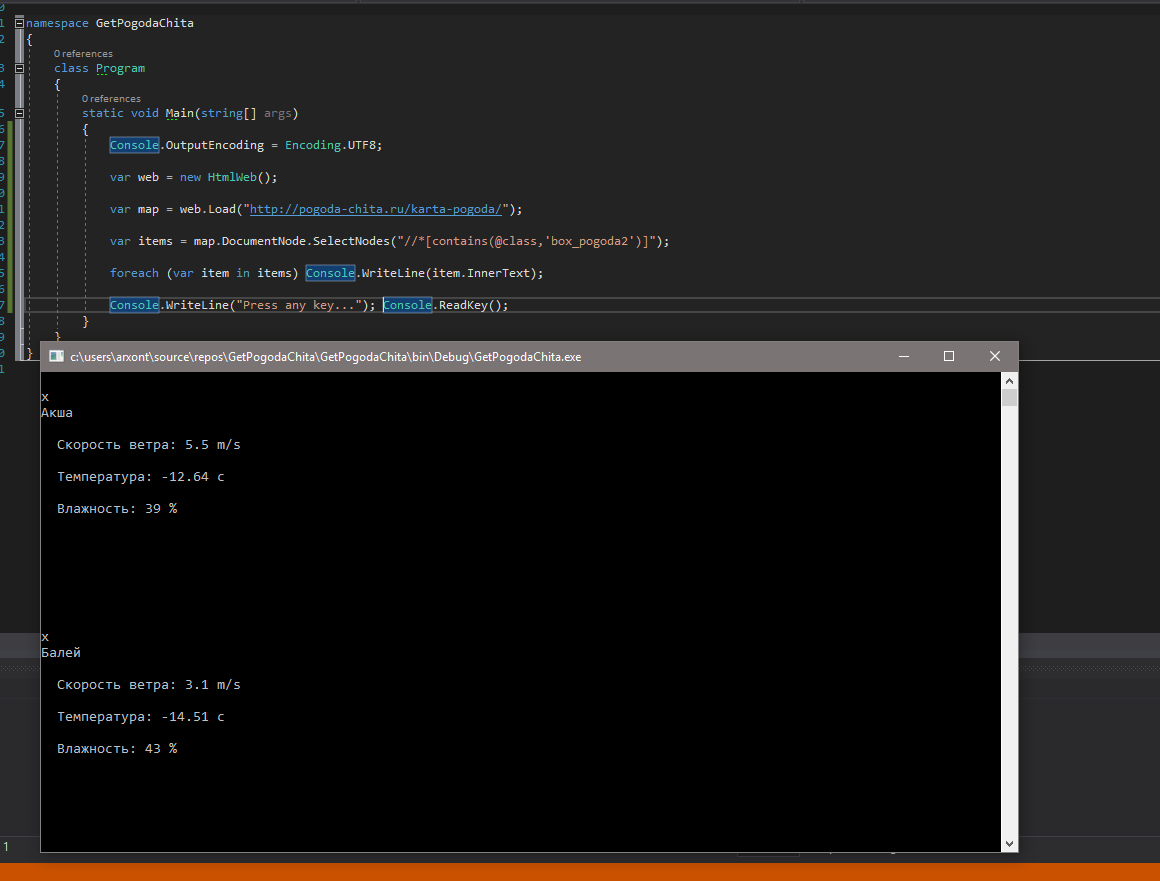The image size is (1160, 881).
Task: Click the console vertical scrollbar thumb
Action: point(1010,398)
